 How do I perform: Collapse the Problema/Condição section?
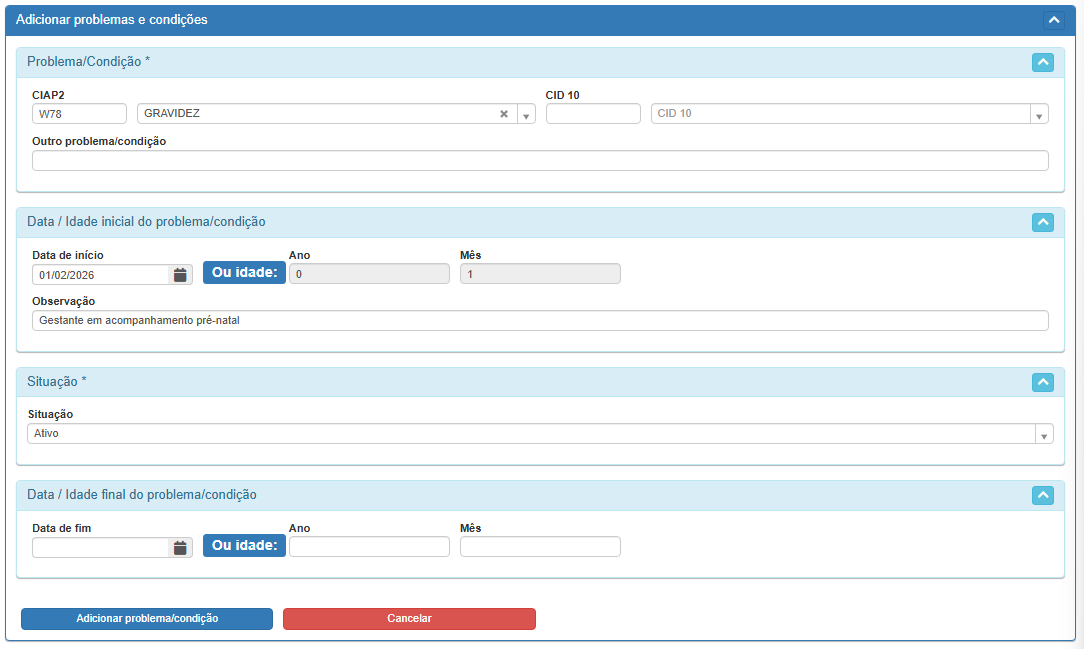pyautogui.click(x=1042, y=62)
